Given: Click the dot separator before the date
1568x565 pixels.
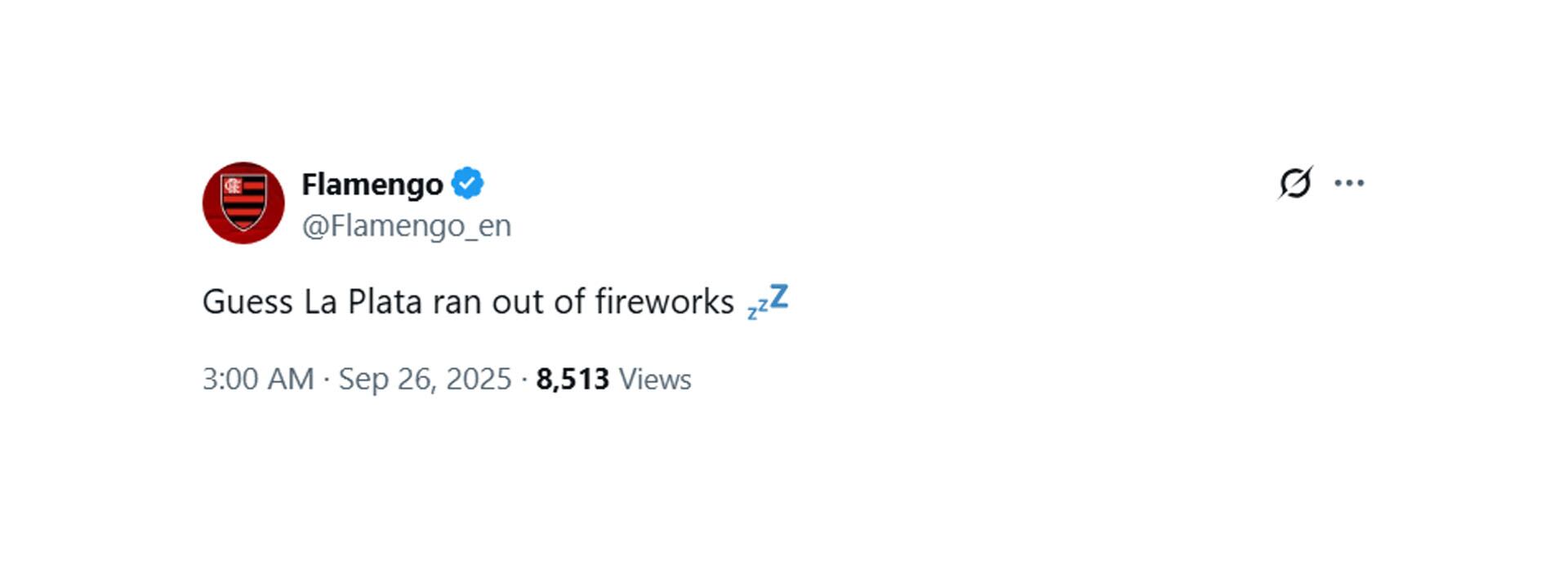Looking at the screenshot, I should point(327,380).
